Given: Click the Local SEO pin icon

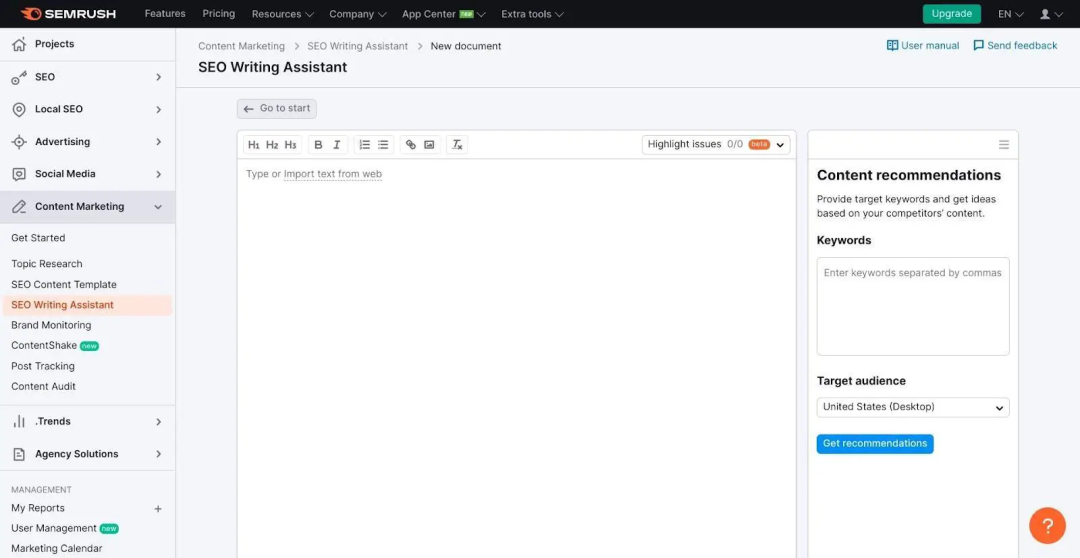Looking at the screenshot, I should [19, 110].
